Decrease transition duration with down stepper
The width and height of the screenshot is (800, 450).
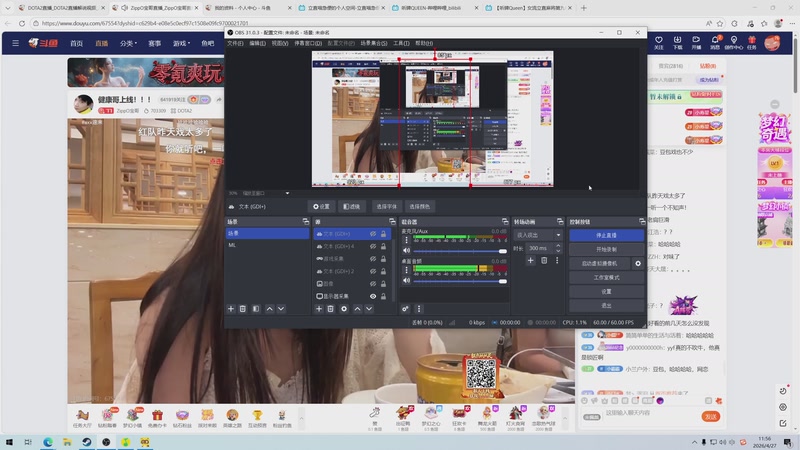click(x=558, y=251)
